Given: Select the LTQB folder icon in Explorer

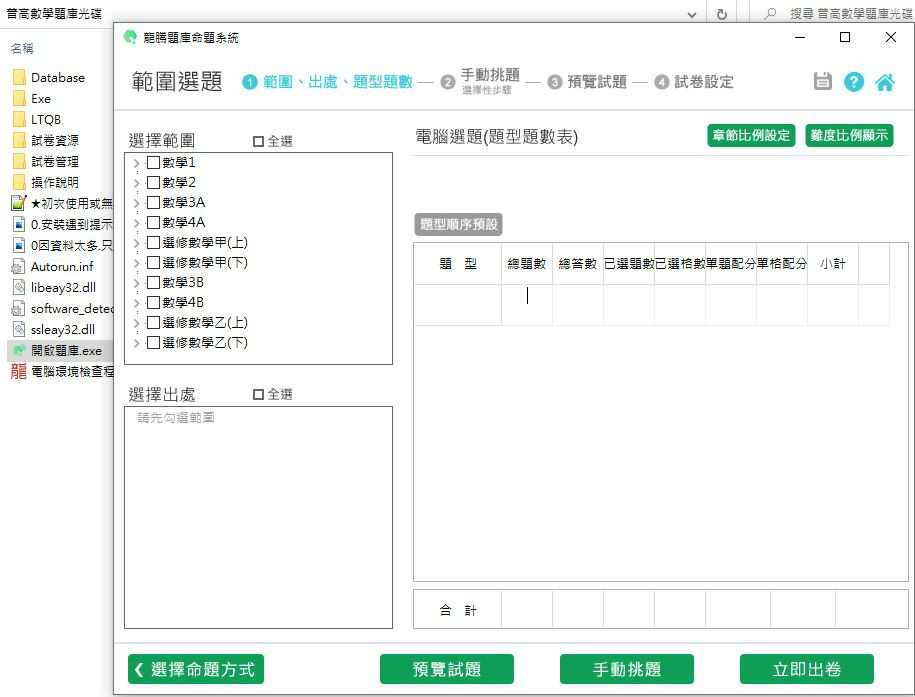Looking at the screenshot, I should coord(19,119).
